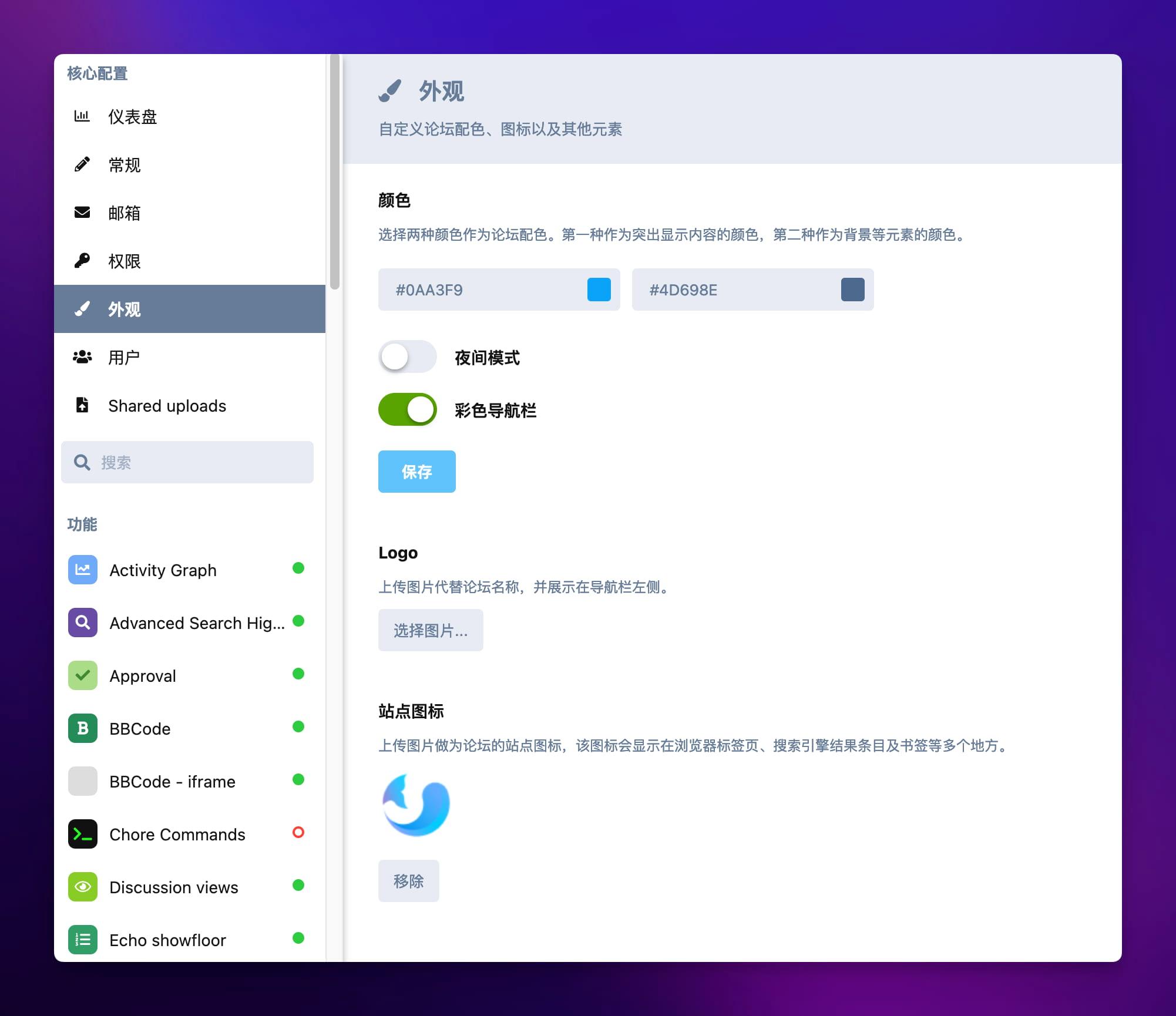Viewport: 1176px width, 1016px height.
Task: Click the BBCode green B icon
Action: coord(83,728)
